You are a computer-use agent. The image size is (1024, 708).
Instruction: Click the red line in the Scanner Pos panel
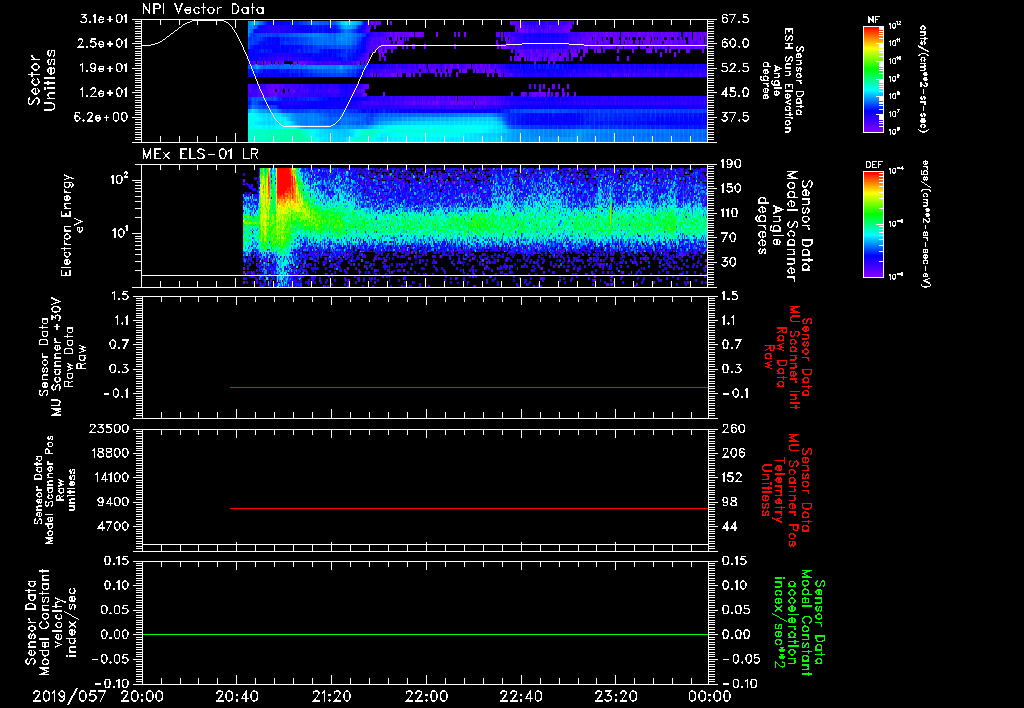tap(469, 508)
